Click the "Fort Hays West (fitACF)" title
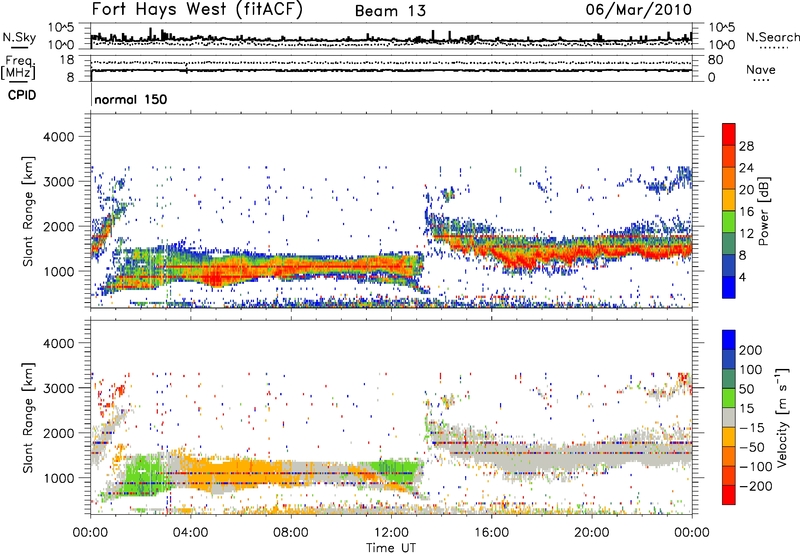The height and width of the screenshot is (554, 800). [x=197, y=9]
